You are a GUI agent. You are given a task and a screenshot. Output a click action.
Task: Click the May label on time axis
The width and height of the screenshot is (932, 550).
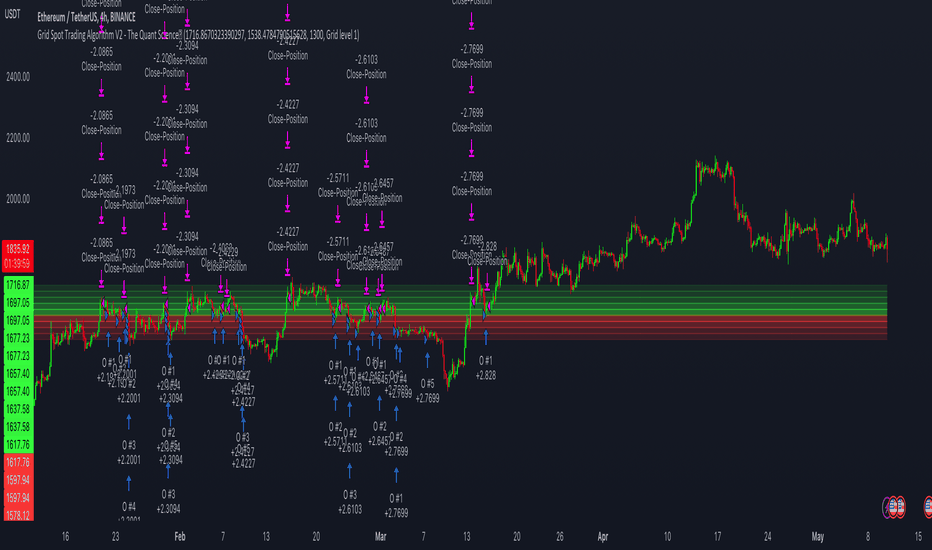click(x=818, y=537)
